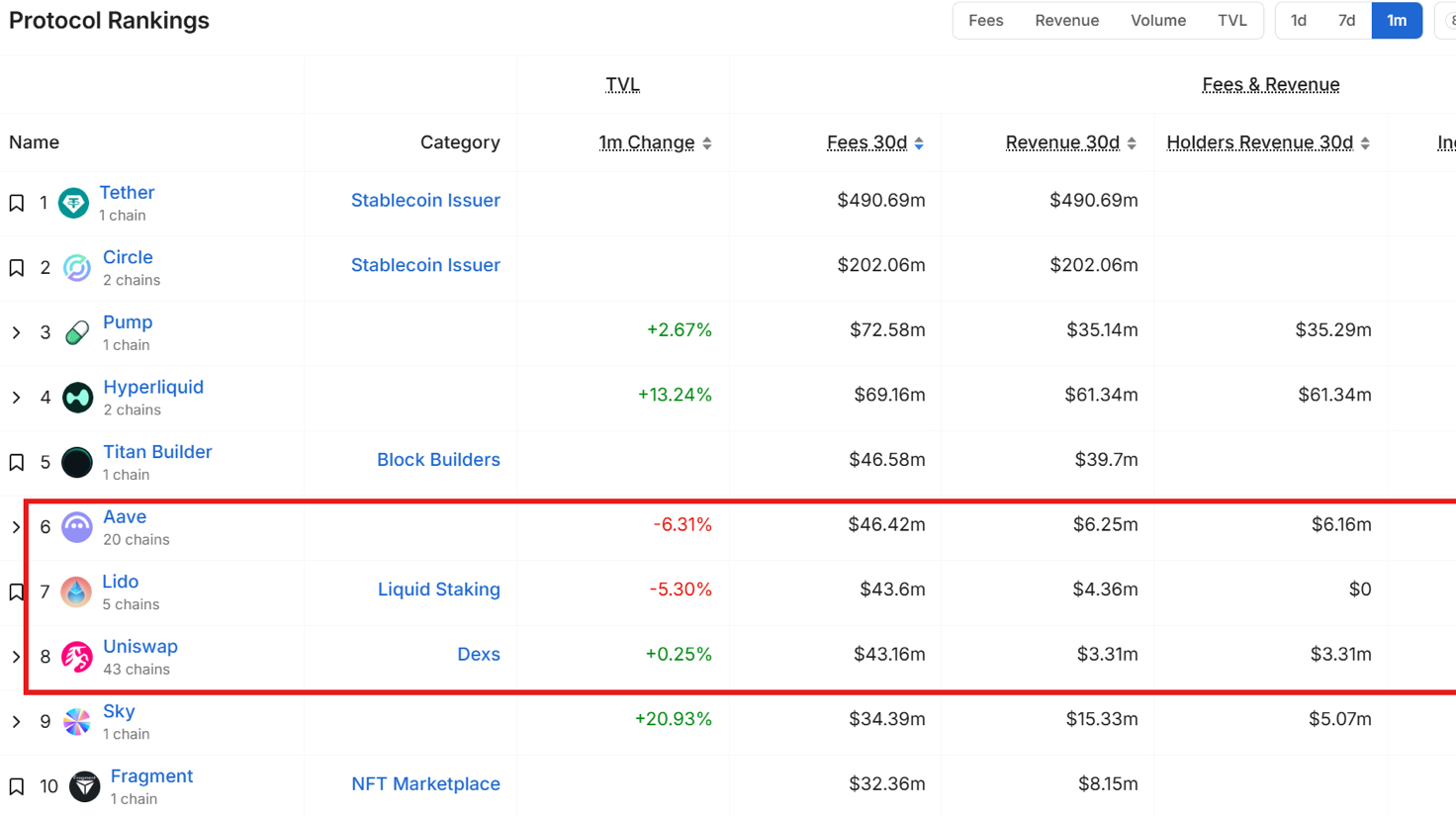Click the Circle logo icon
This screenshot has width=1456, height=816.
(x=77, y=268)
